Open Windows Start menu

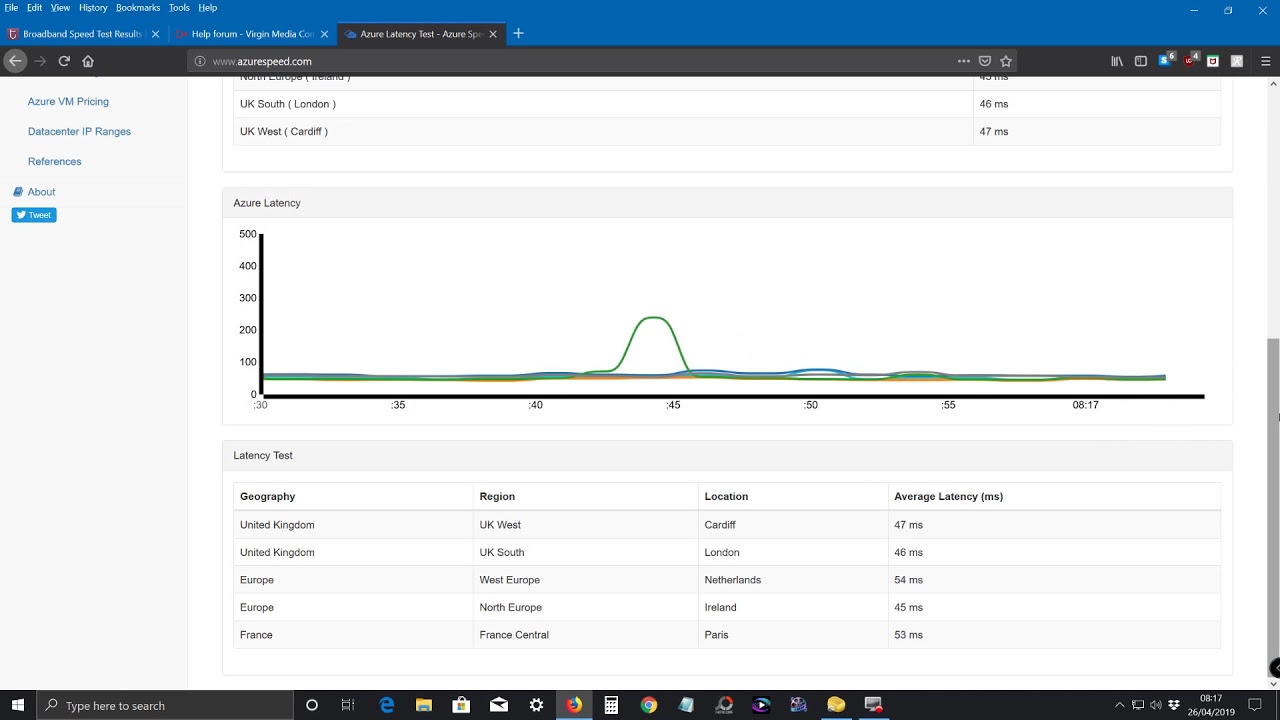click(x=18, y=705)
